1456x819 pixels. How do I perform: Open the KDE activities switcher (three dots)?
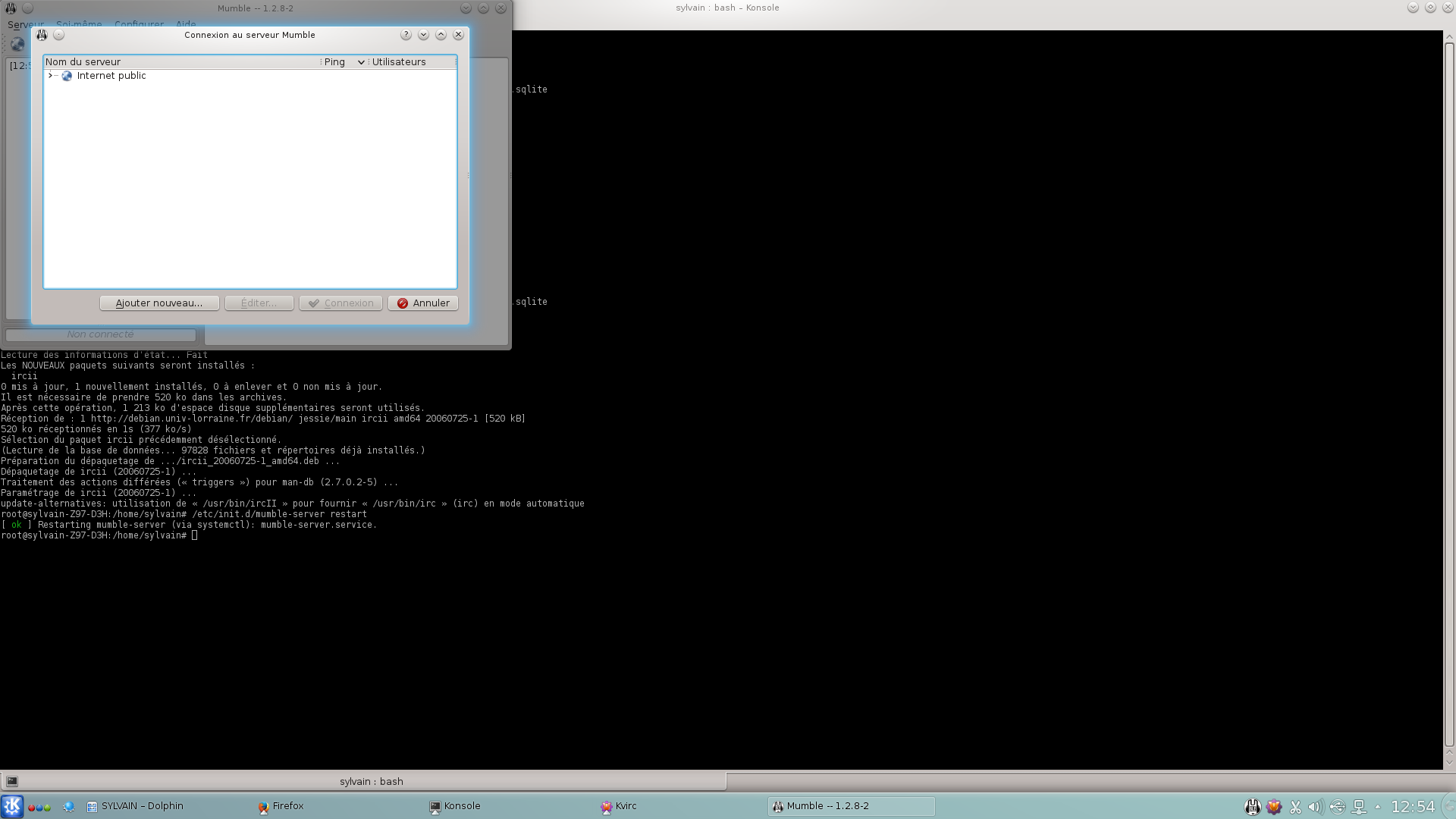coord(39,807)
